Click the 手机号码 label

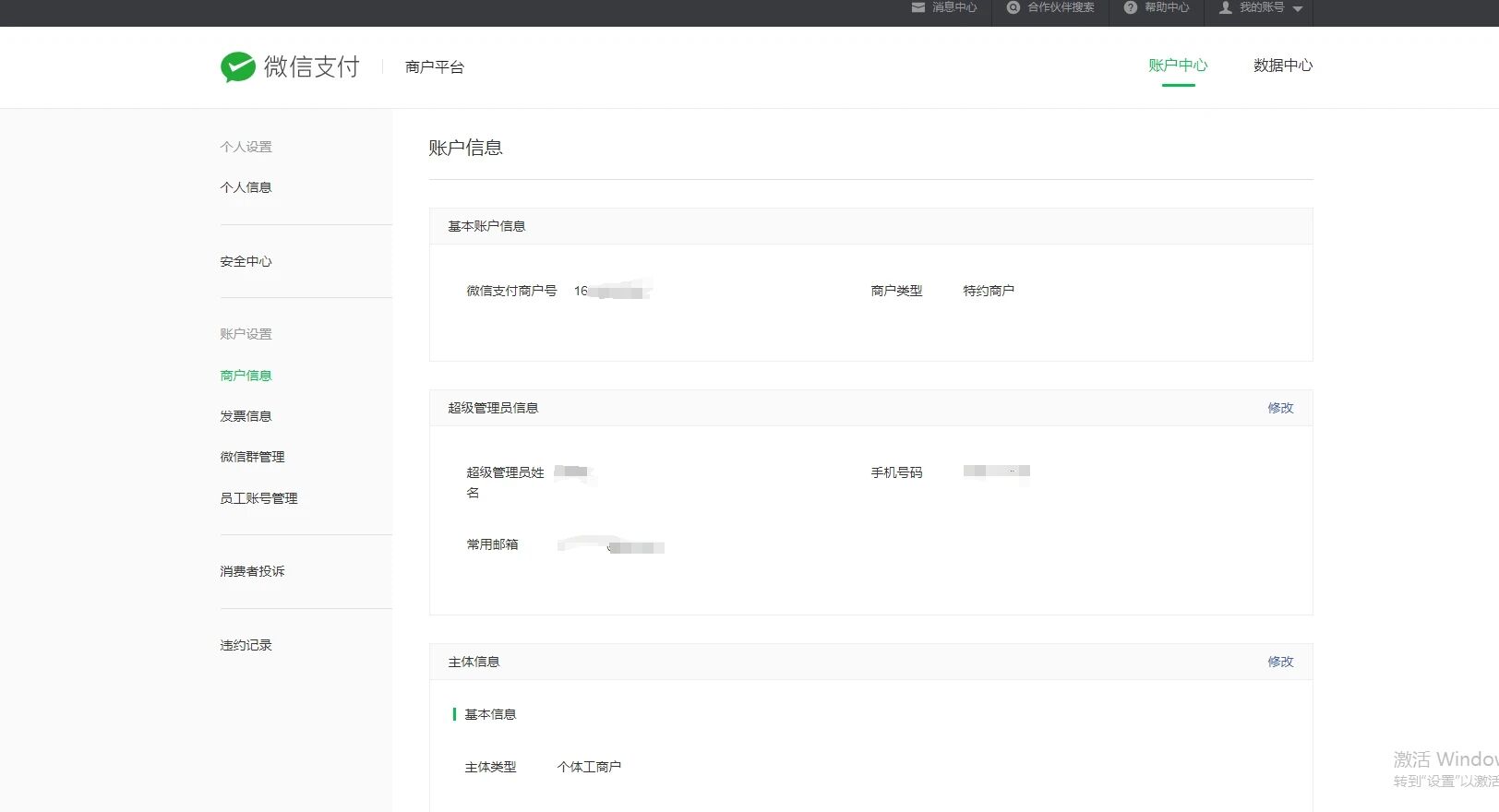pyautogui.click(x=896, y=472)
